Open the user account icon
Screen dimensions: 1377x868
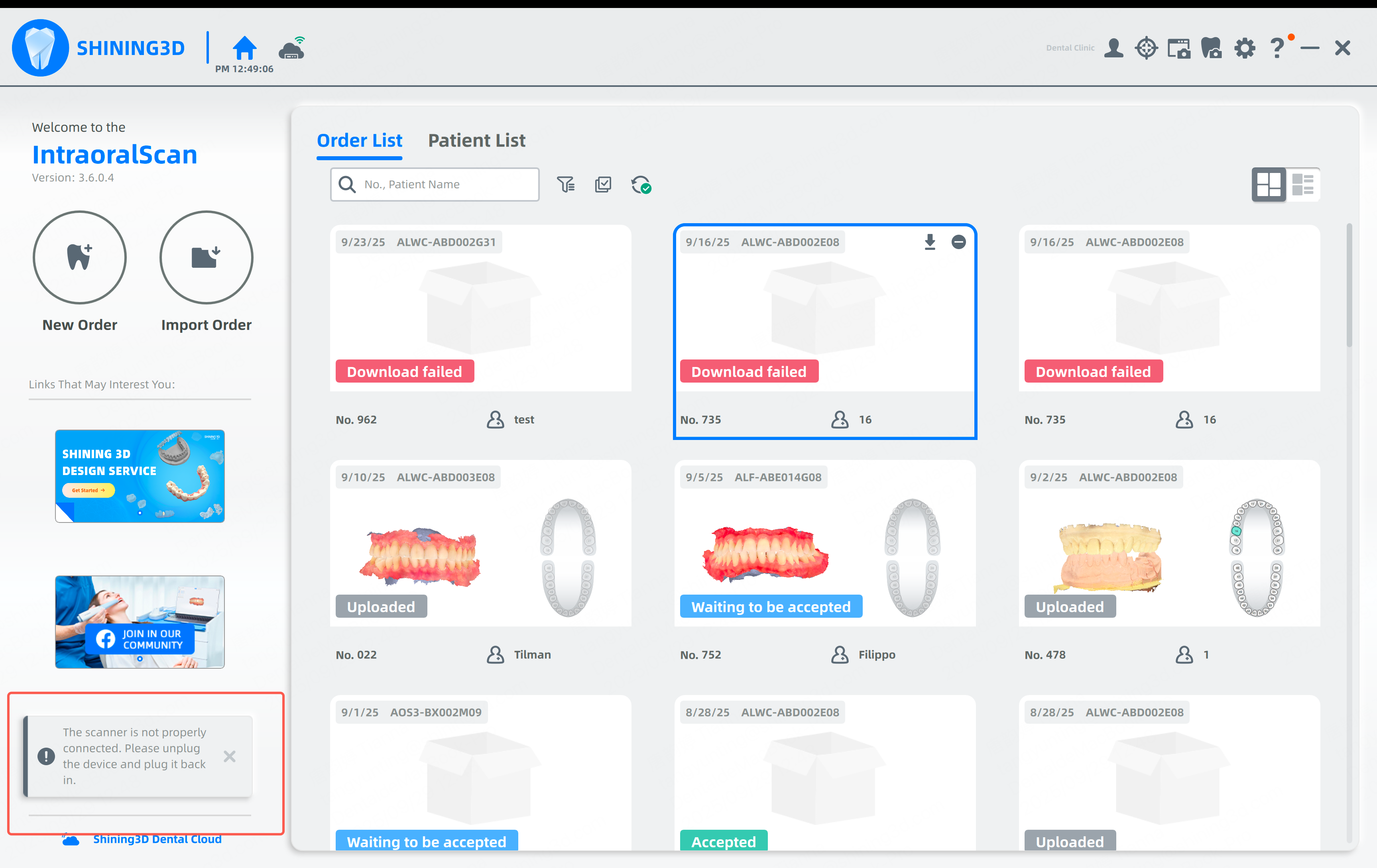[x=1113, y=48]
